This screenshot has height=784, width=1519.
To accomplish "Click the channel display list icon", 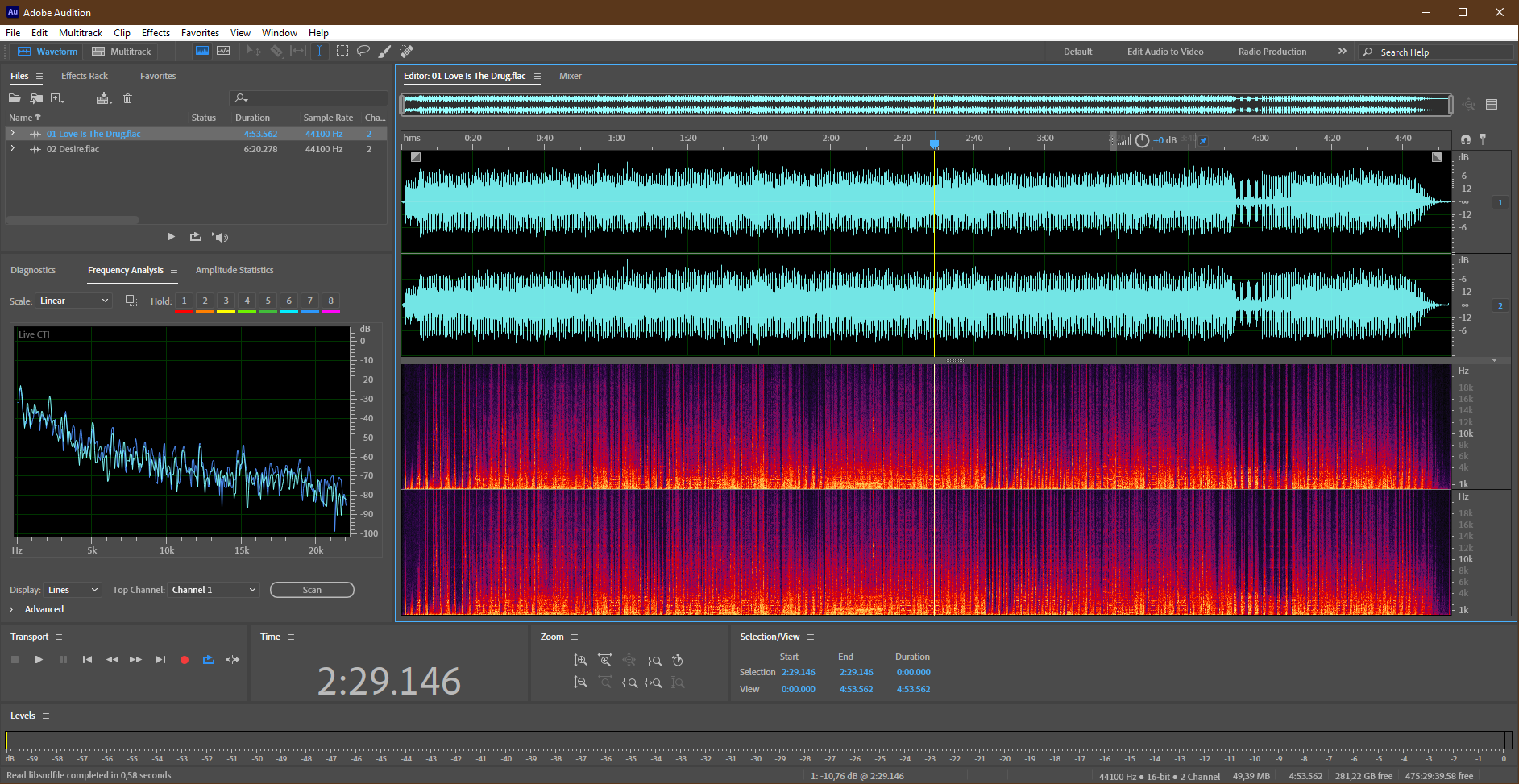I will (1492, 105).
